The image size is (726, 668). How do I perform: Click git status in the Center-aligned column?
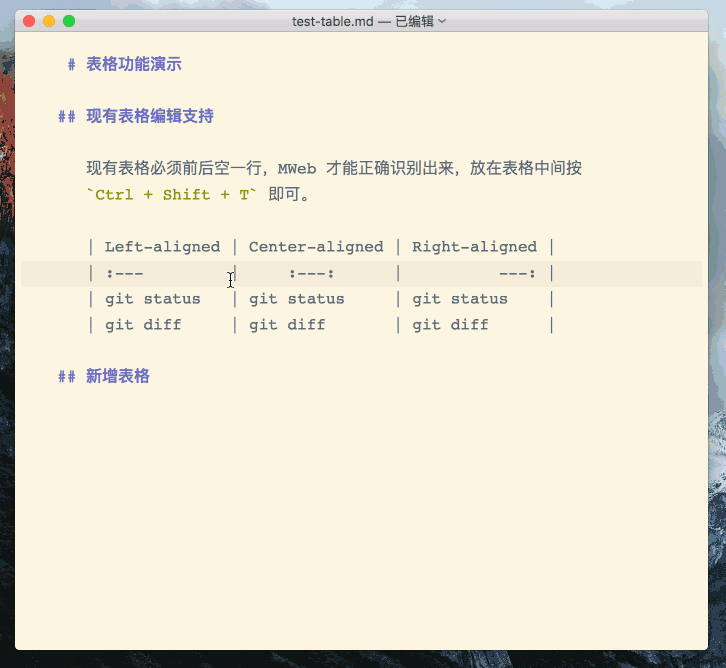tap(297, 299)
